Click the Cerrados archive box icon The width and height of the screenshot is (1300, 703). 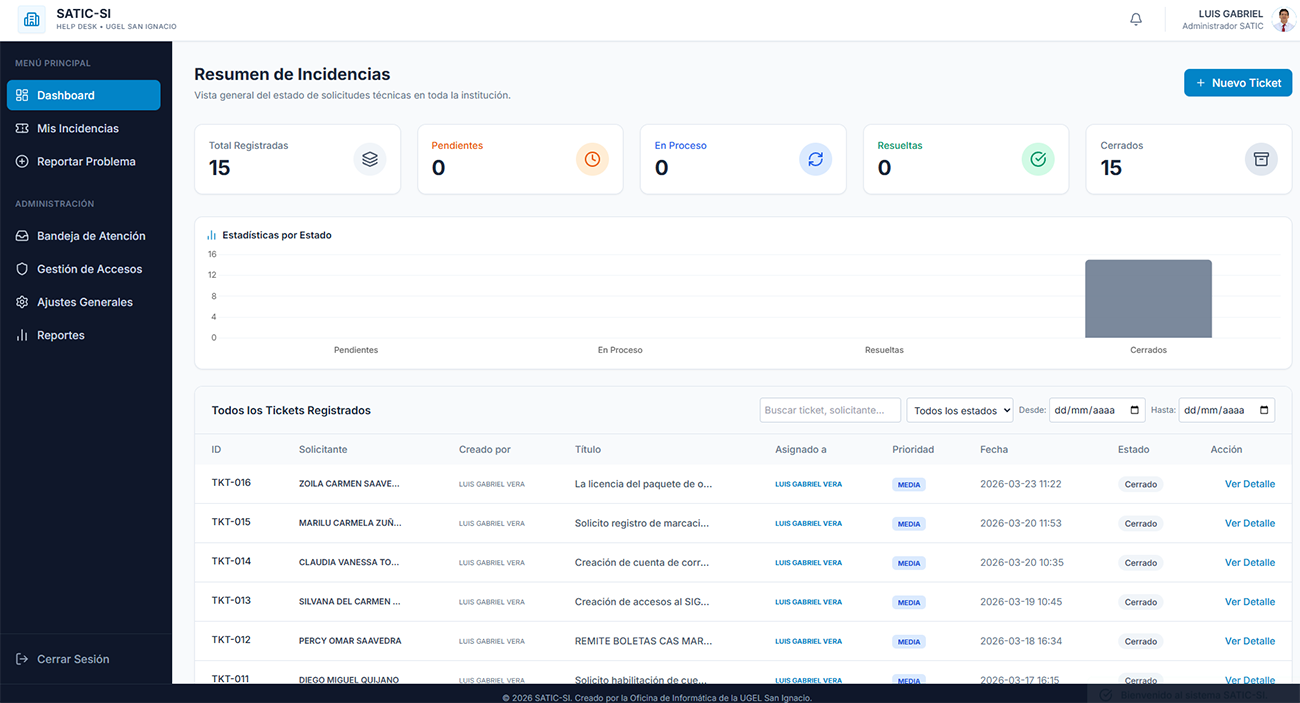(1261, 159)
